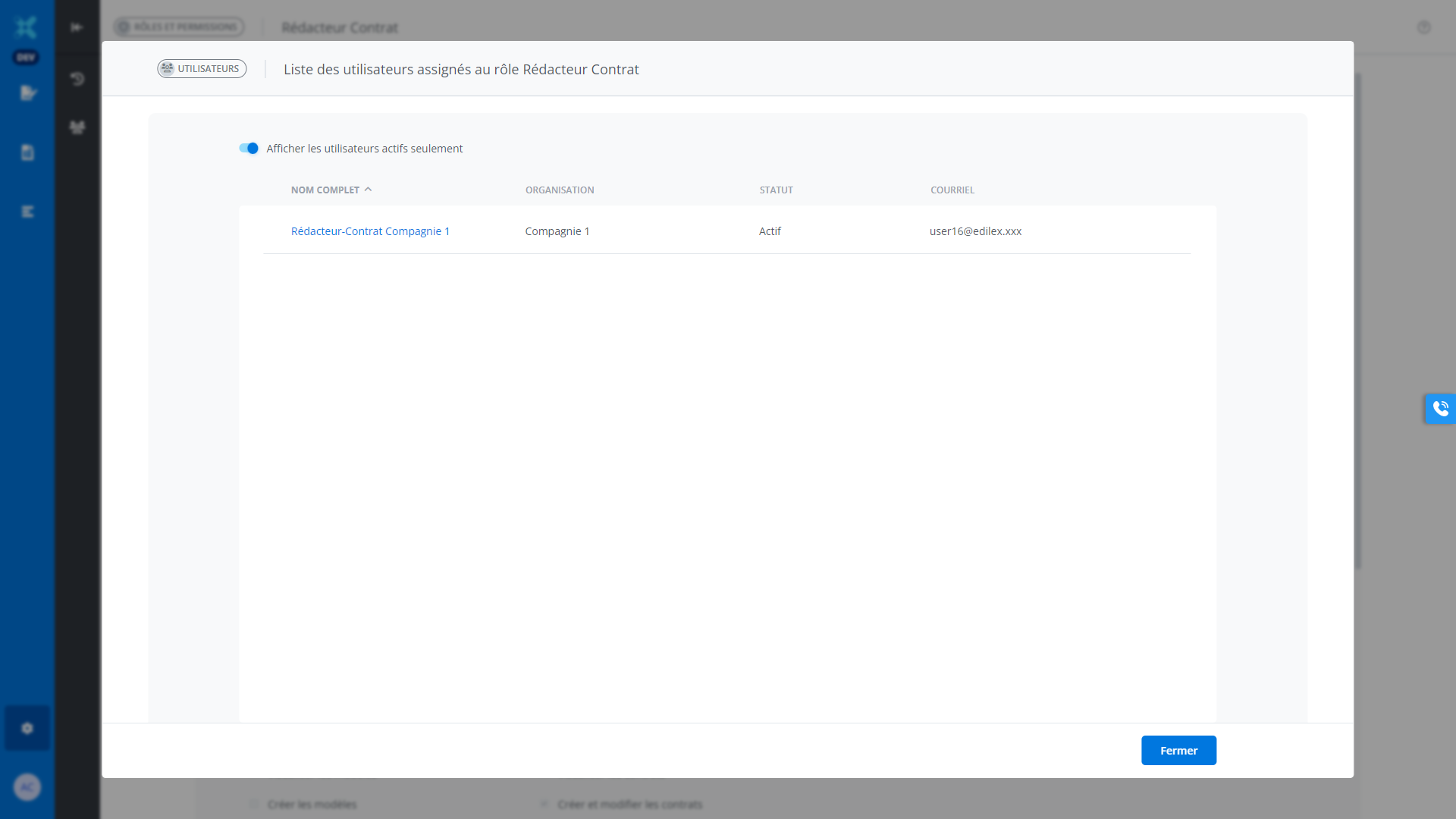
Task: Click the Courriel column header
Action: tap(952, 190)
